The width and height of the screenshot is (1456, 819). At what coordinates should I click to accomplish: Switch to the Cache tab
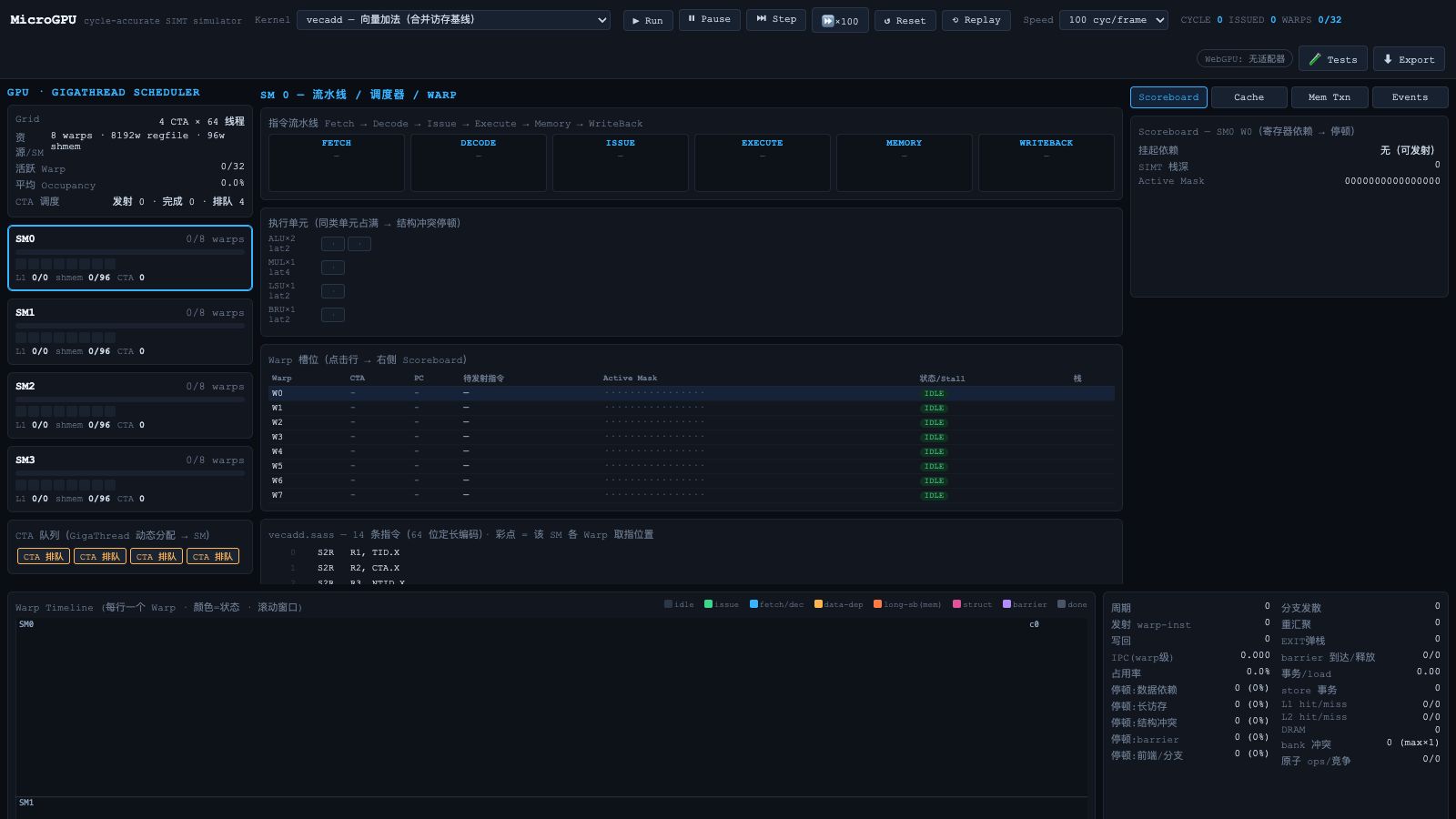1249,97
